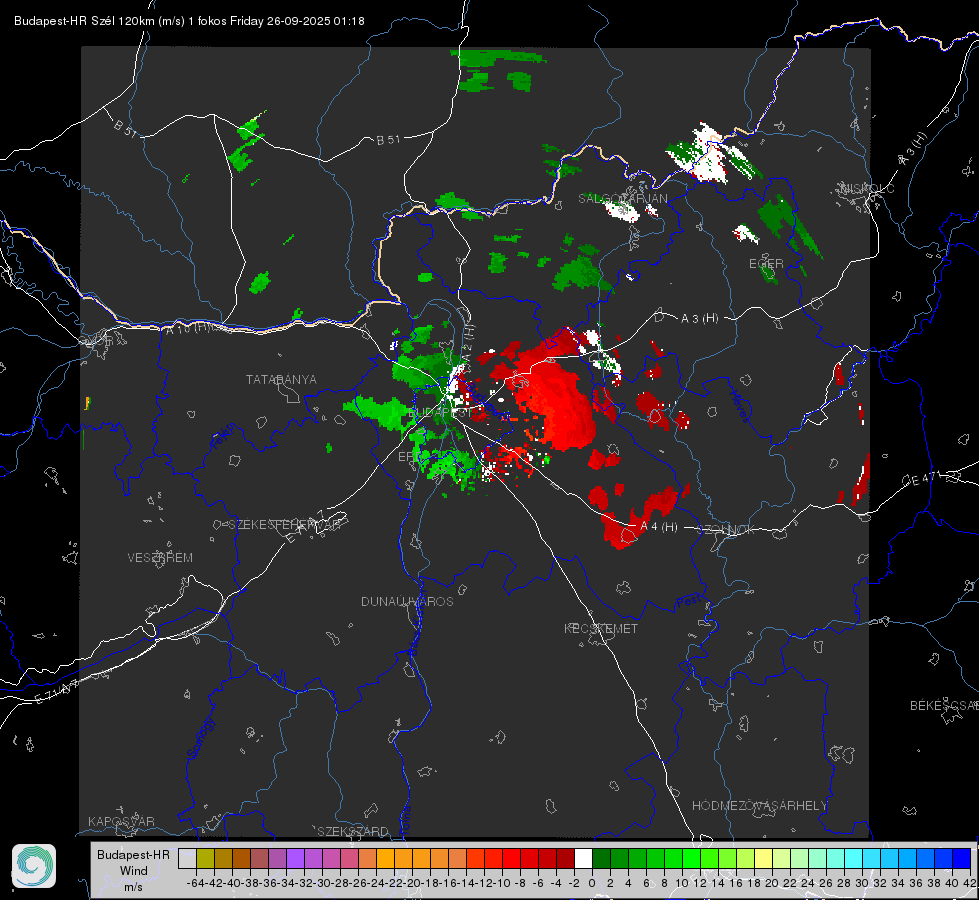Click the KAPOSVAR city label
The height and width of the screenshot is (900, 979).
121,821
